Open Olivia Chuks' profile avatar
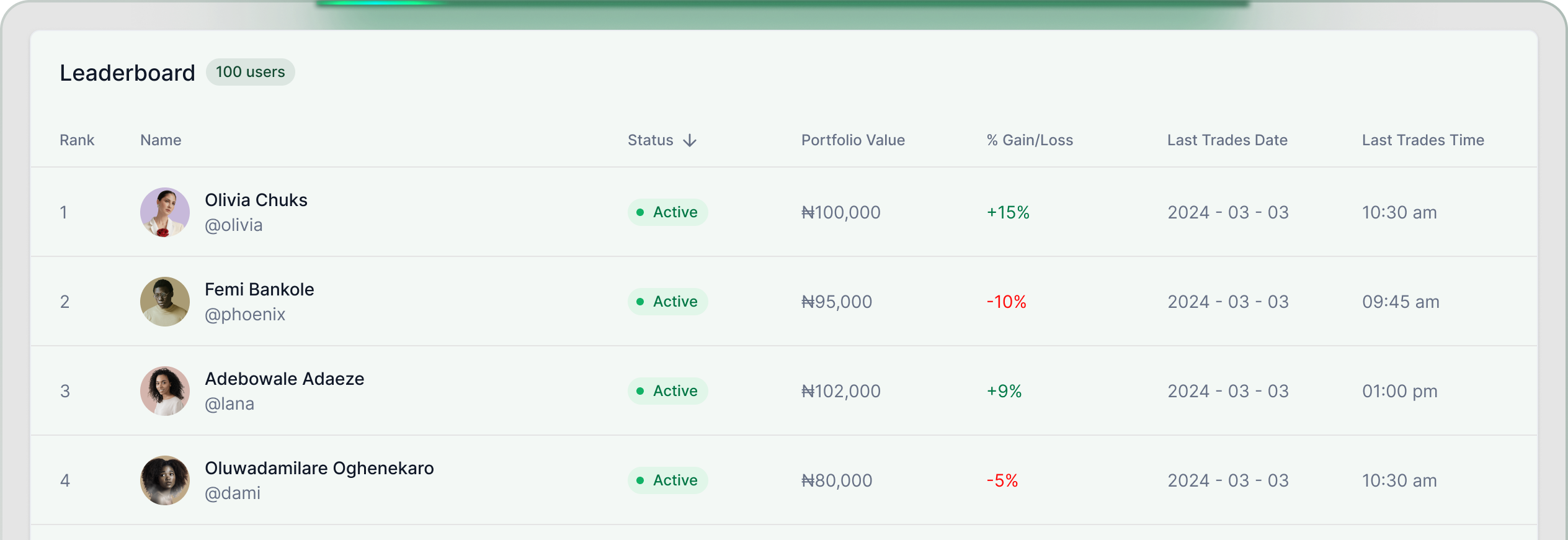 tap(165, 212)
